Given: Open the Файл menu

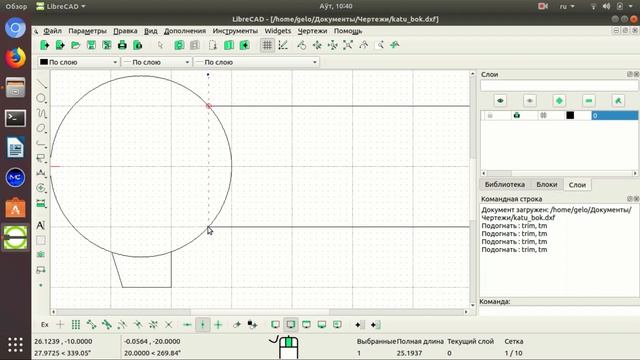Looking at the screenshot, I should (x=52, y=31).
